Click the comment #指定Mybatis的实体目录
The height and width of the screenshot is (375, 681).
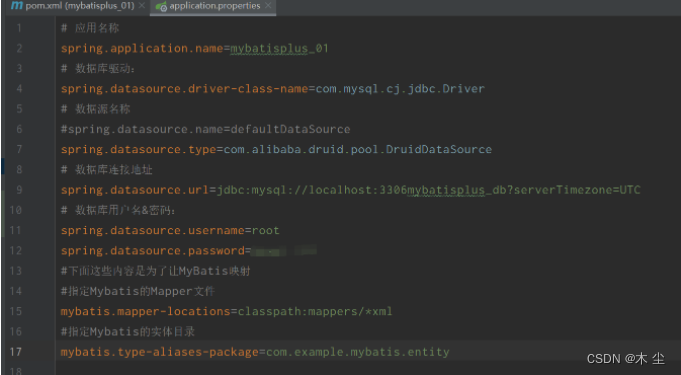tap(128, 332)
